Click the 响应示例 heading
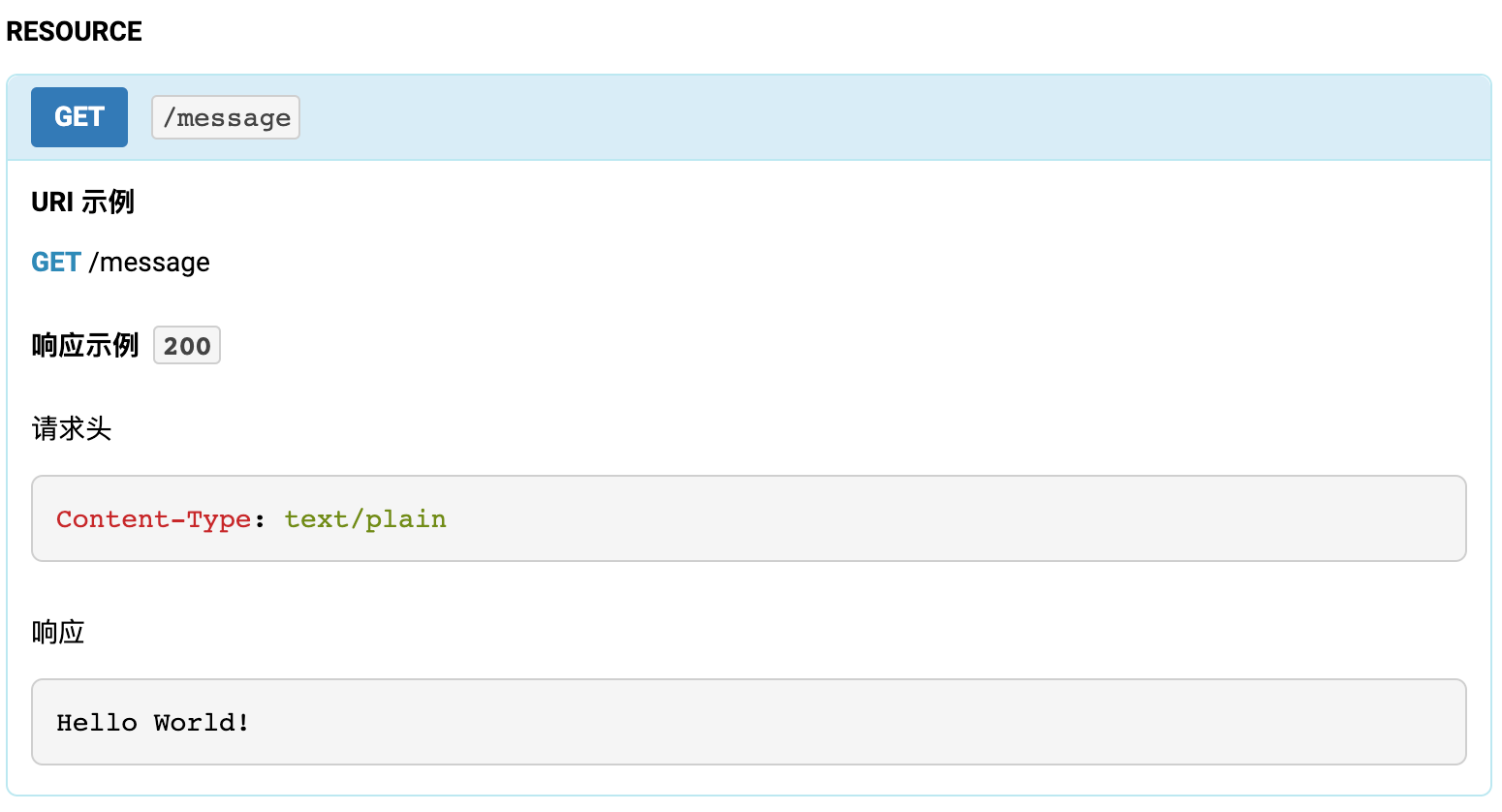The height and width of the screenshot is (812, 1502). coord(85,345)
